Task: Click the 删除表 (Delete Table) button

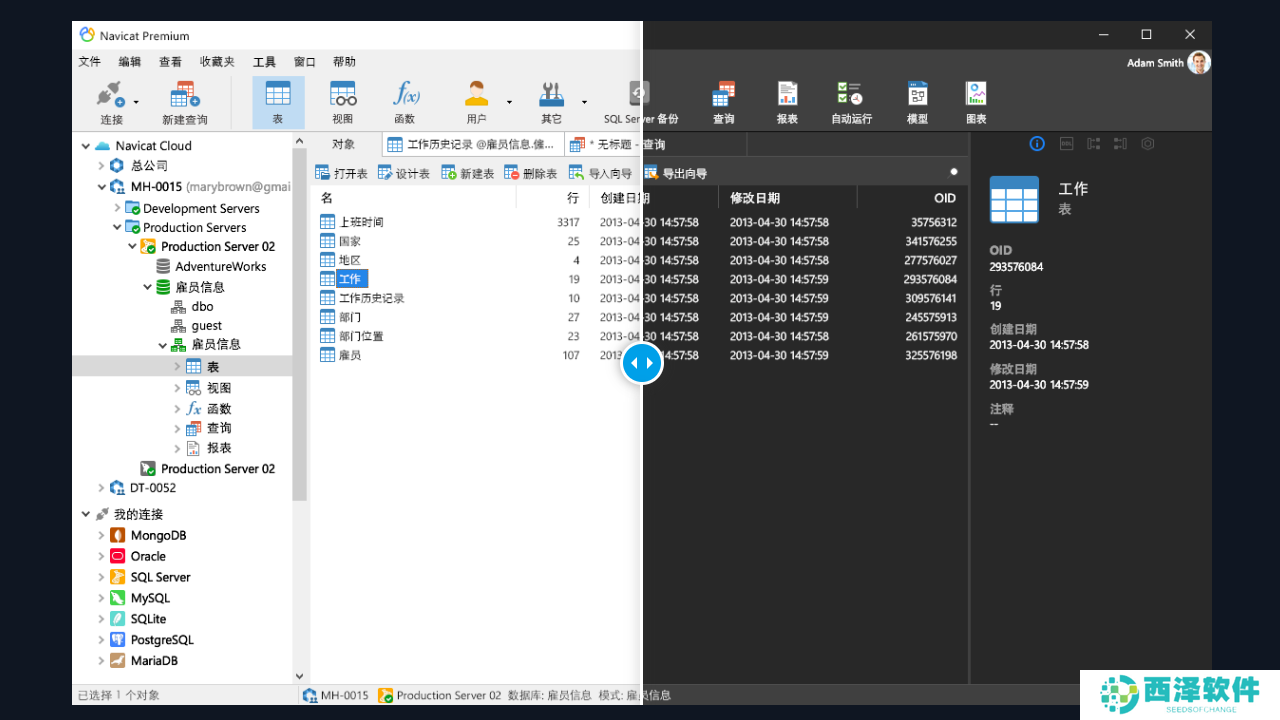Action: pos(531,173)
